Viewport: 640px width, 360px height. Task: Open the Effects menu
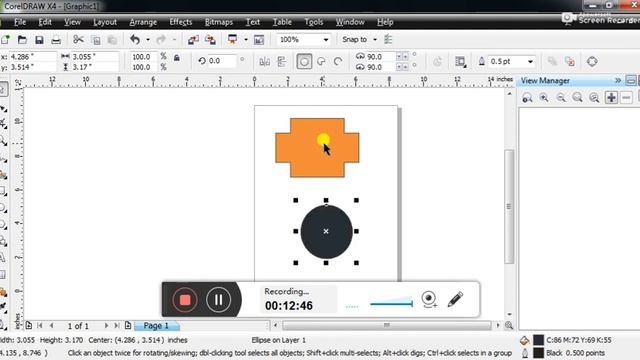click(x=180, y=22)
